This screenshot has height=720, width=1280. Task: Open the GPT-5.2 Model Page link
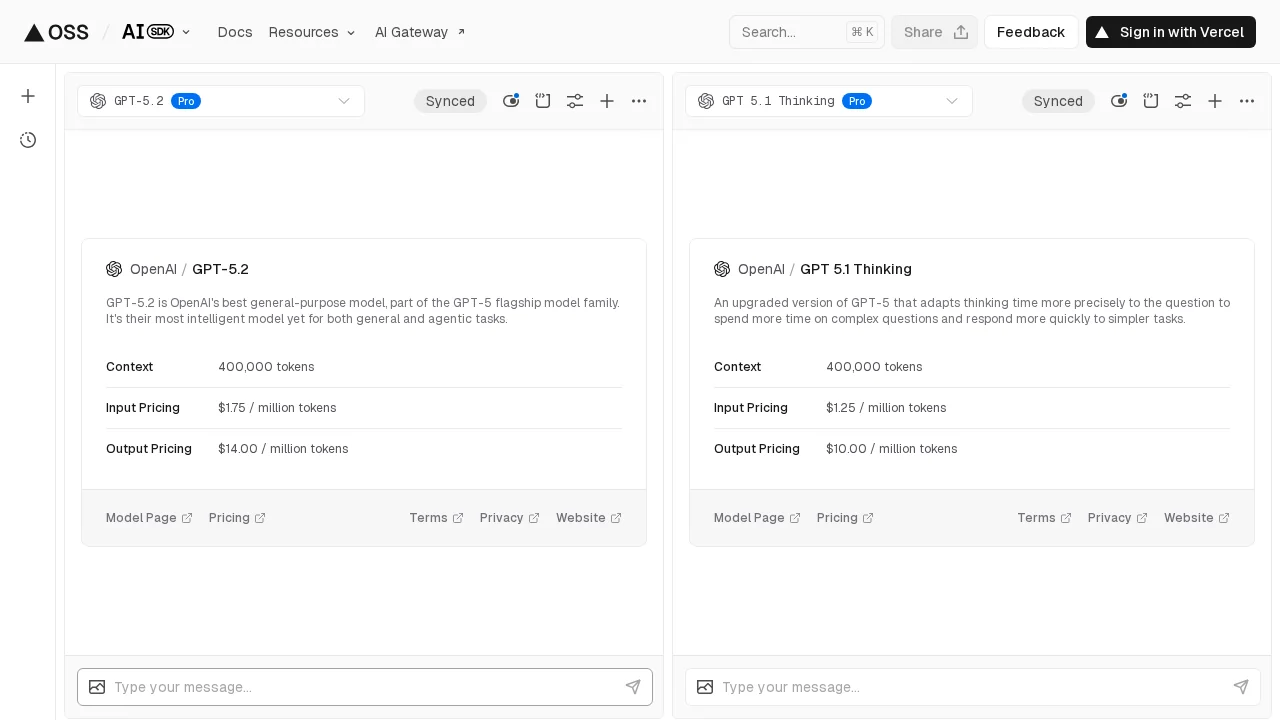tap(149, 518)
